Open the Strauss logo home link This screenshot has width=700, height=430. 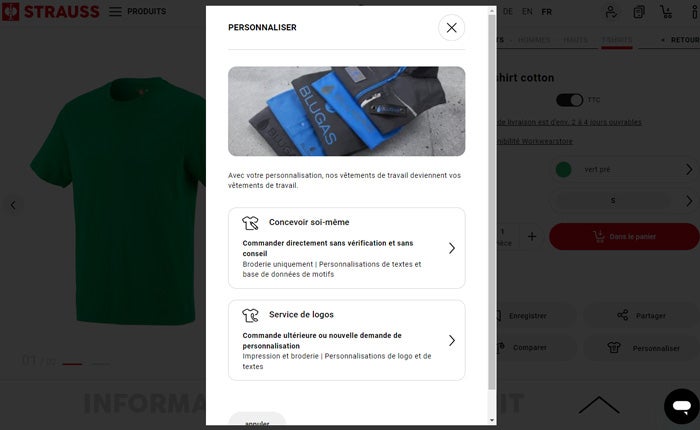tap(50, 11)
